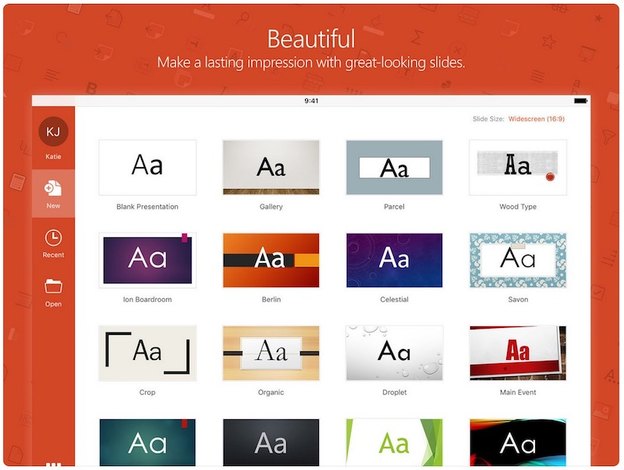Click the Open folder icon
The width and height of the screenshot is (624, 470).
(53, 286)
